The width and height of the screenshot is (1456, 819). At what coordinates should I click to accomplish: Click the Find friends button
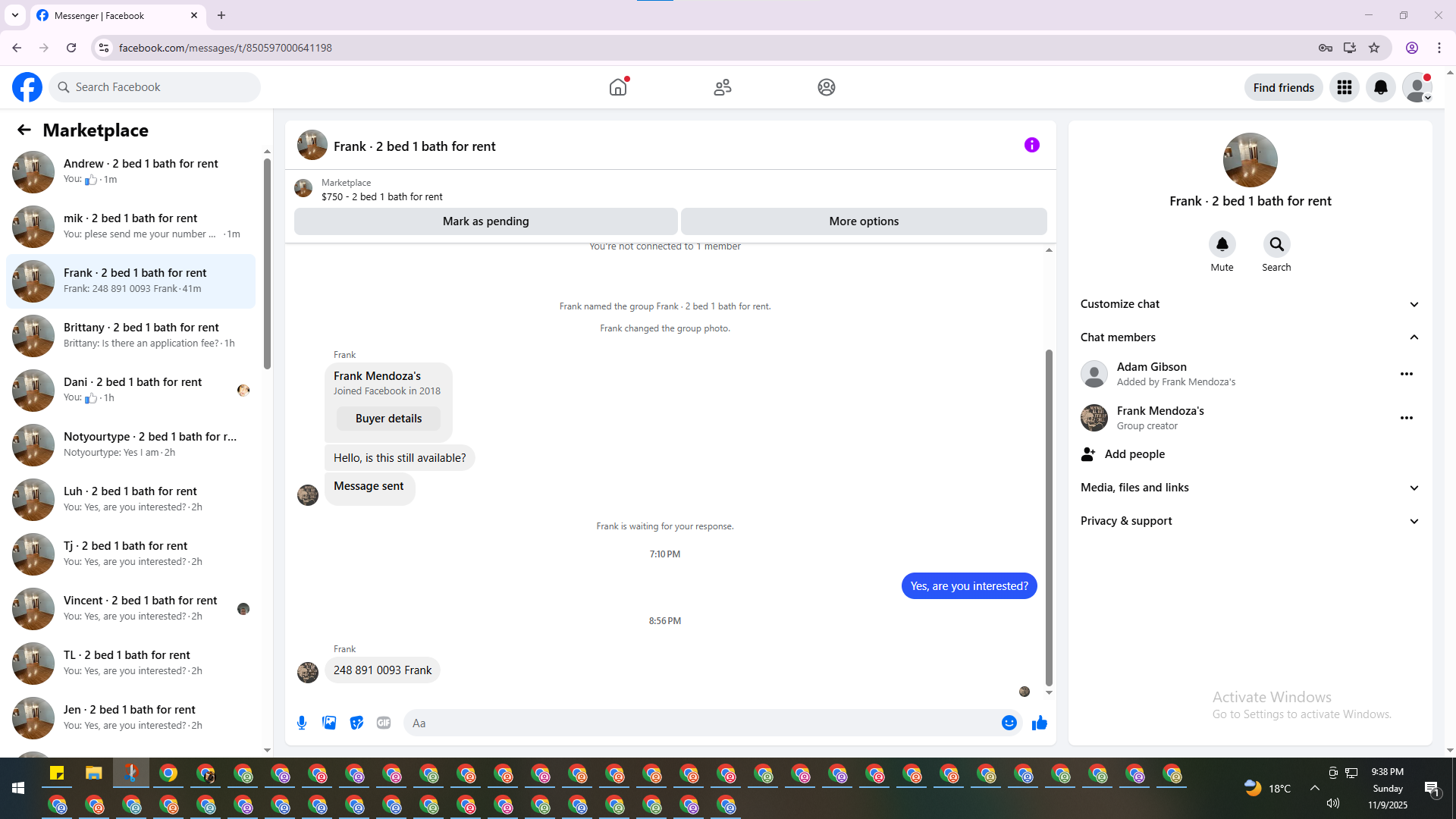(x=1284, y=87)
